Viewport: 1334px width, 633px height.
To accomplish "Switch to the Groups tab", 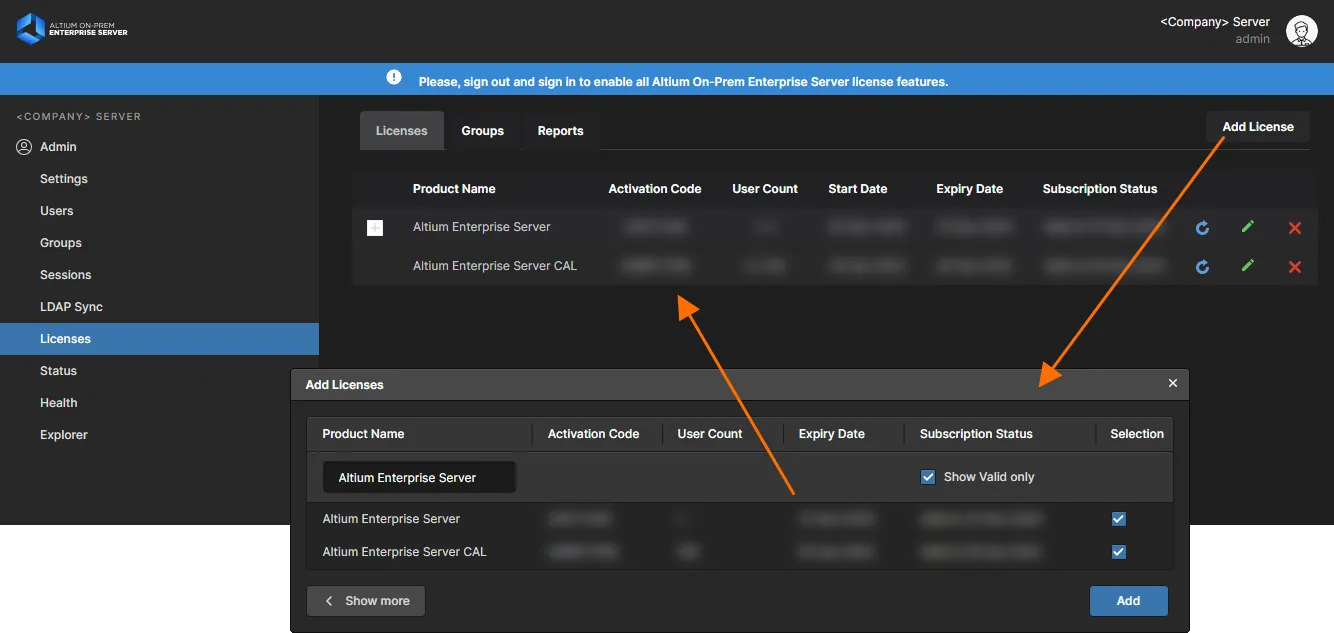I will [x=482, y=131].
